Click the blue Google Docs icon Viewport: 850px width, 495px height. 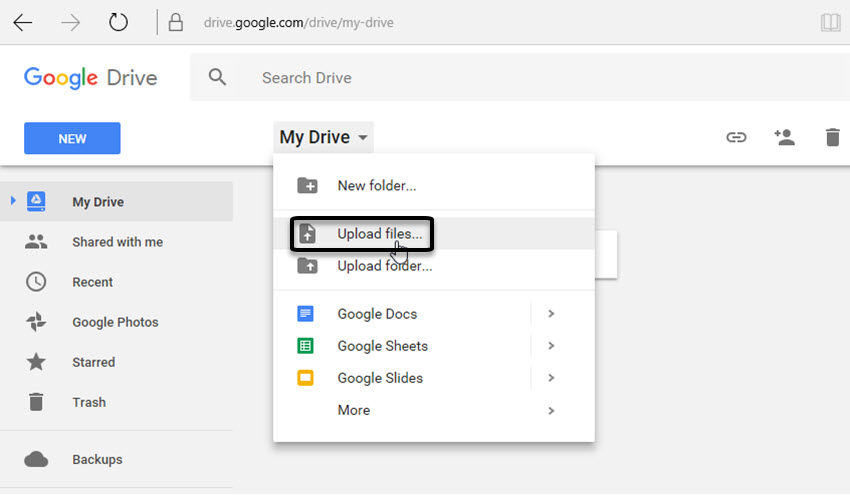coord(305,313)
